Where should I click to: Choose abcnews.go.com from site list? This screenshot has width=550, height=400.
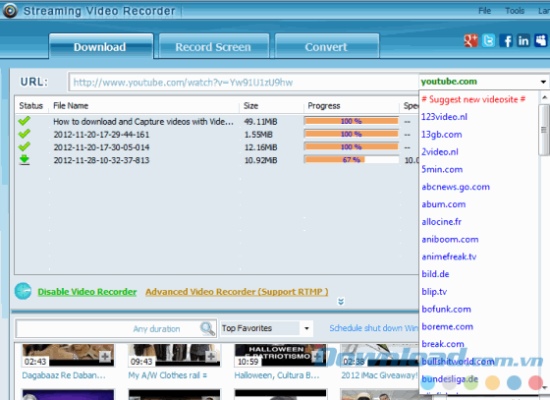tap(455, 187)
